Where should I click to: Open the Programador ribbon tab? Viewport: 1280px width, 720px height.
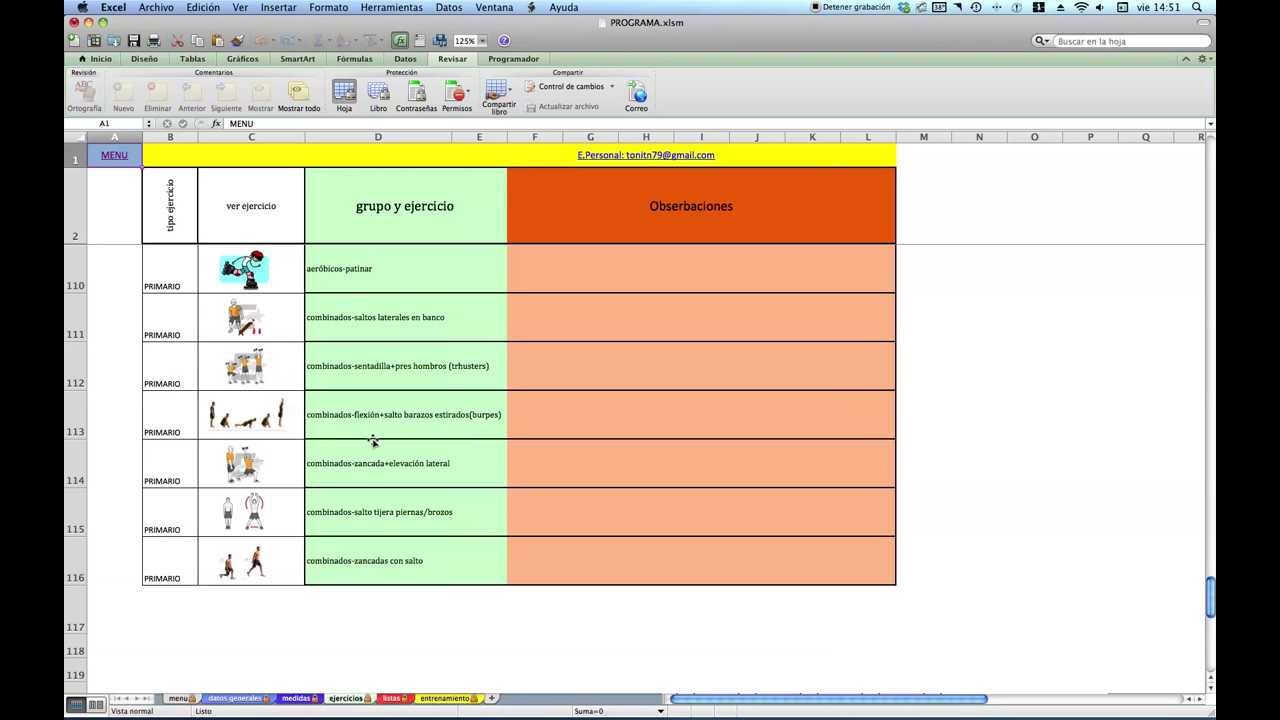(514, 59)
